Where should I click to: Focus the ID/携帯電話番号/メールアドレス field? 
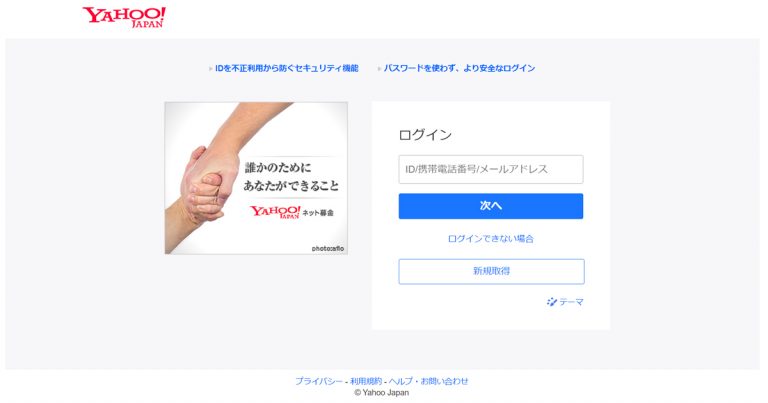pos(491,169)
